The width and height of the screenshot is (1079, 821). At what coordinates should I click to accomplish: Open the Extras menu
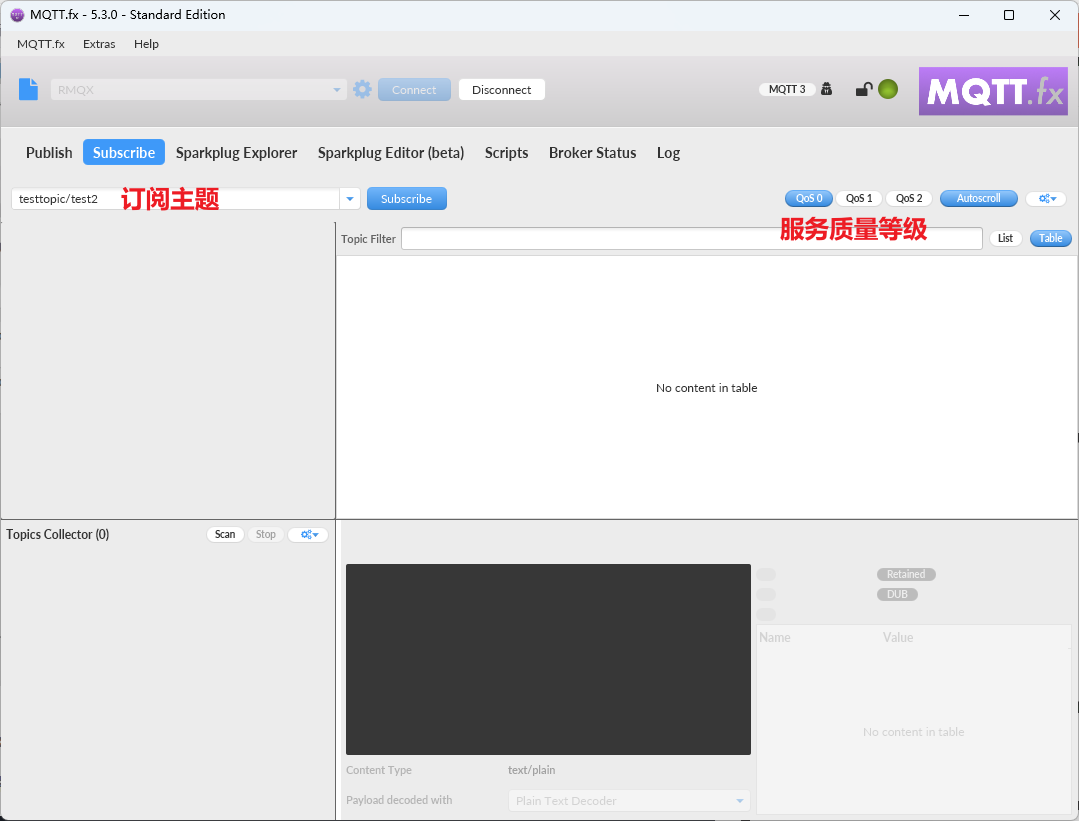[99, 44]
